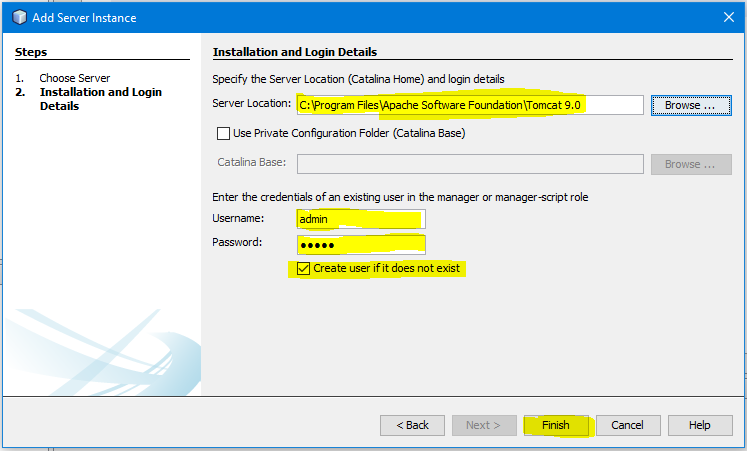Click the Catalina Base label
The image size is (747, 451).
(x=252, y=162)
